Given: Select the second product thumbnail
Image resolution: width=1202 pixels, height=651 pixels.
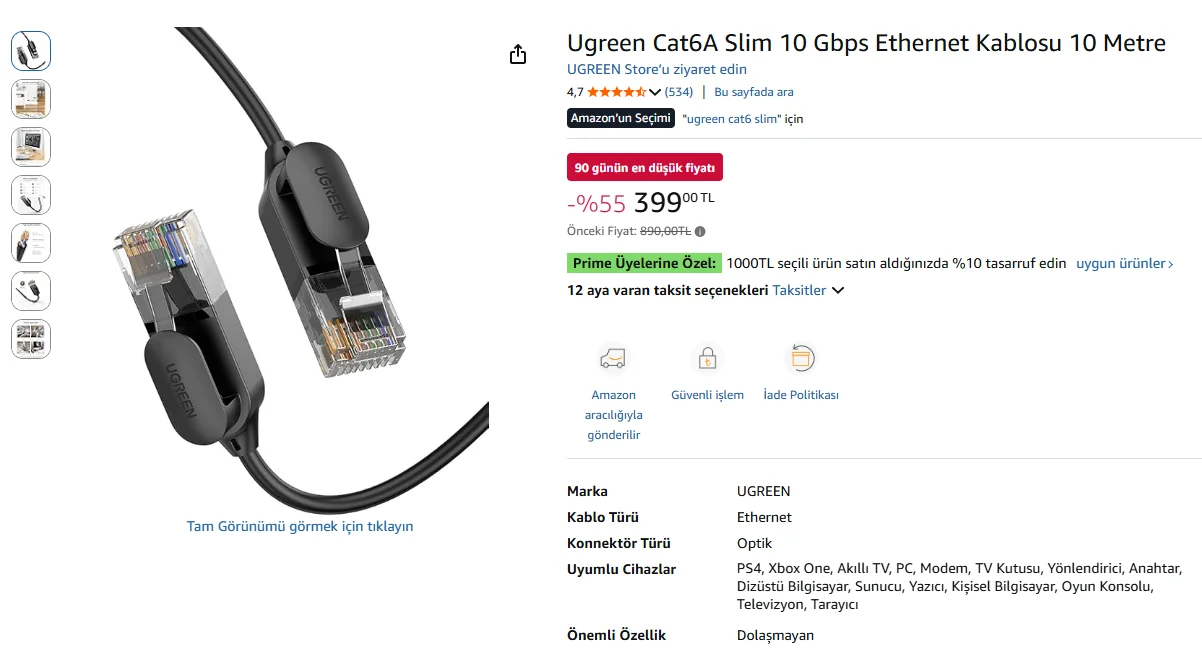Looking at the screenshot, I should [31, 99].
